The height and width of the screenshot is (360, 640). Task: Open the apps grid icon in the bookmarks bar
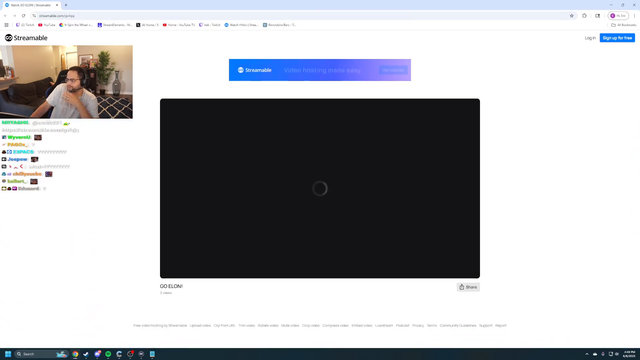point(6,25)
